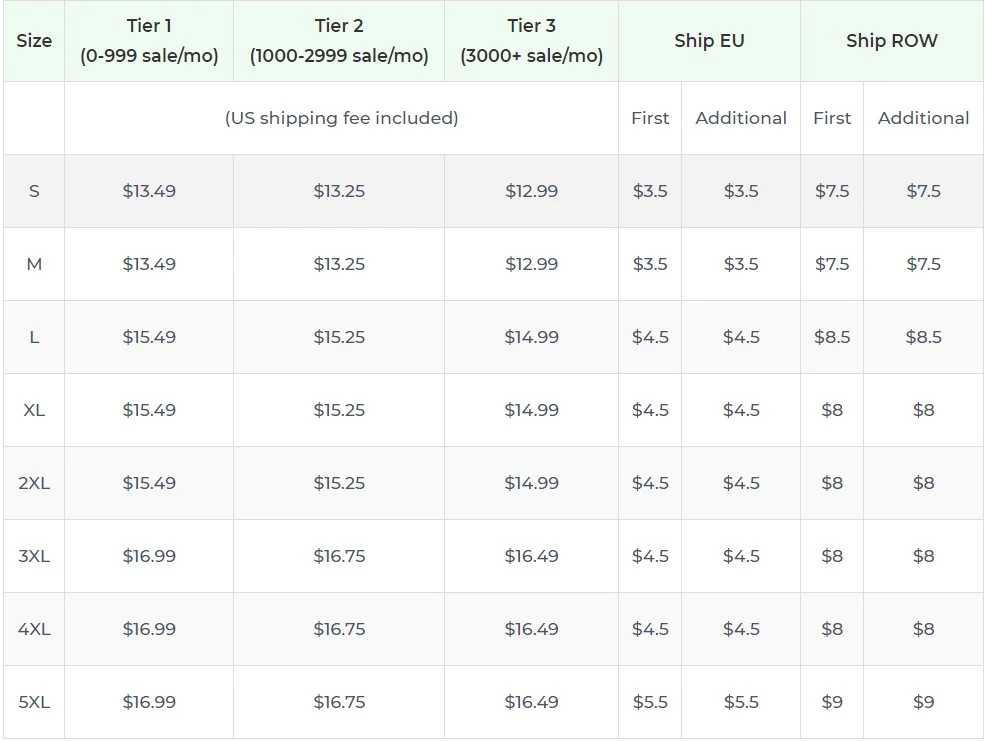
Task: Click the First subheader under Ship EU
Action: [650, 118]
